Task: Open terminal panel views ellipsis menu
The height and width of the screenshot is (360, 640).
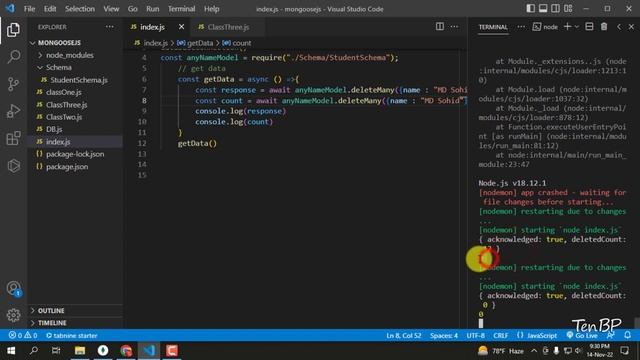Action: pos(521,27)
